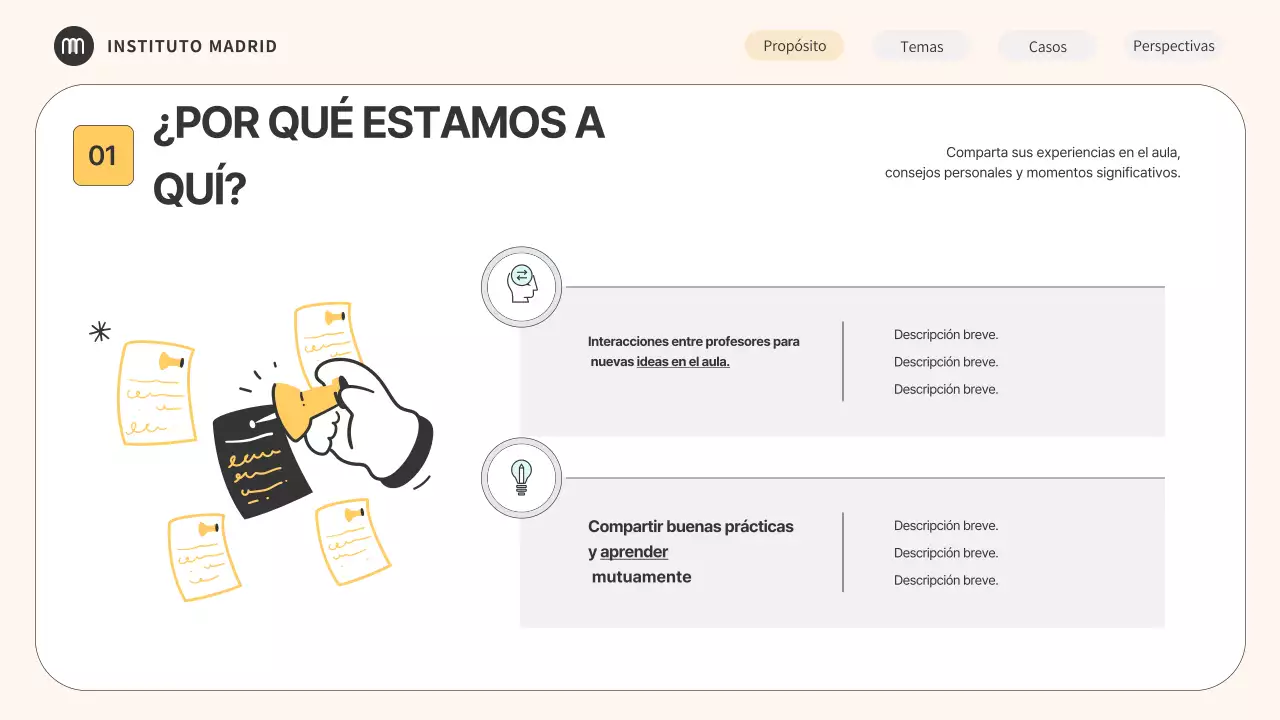Click the highlighted Propósito navigation pill
1280x720 pixels.
(794, 46)
